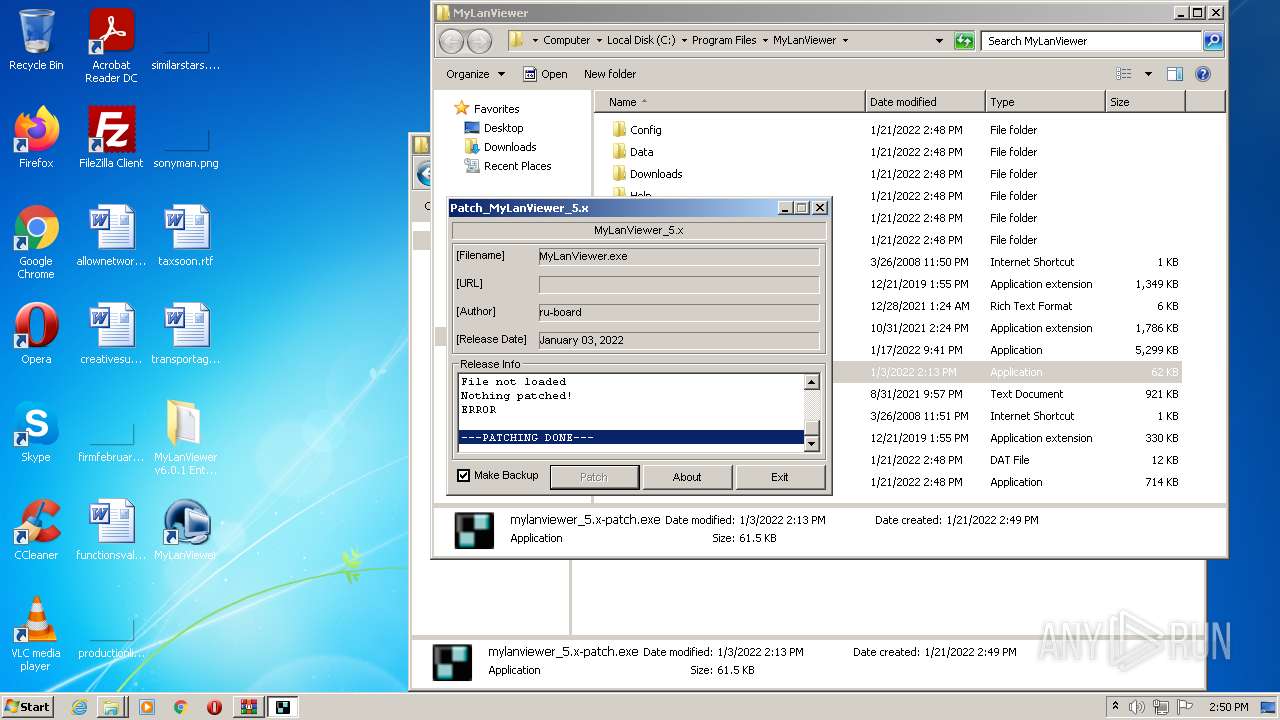The height and width of the screenshot is (720, 1280).
Task: Expand the Local Disk (C:) breadcrumb arrow
Action: pyautogui.click(x=684, y=41)
